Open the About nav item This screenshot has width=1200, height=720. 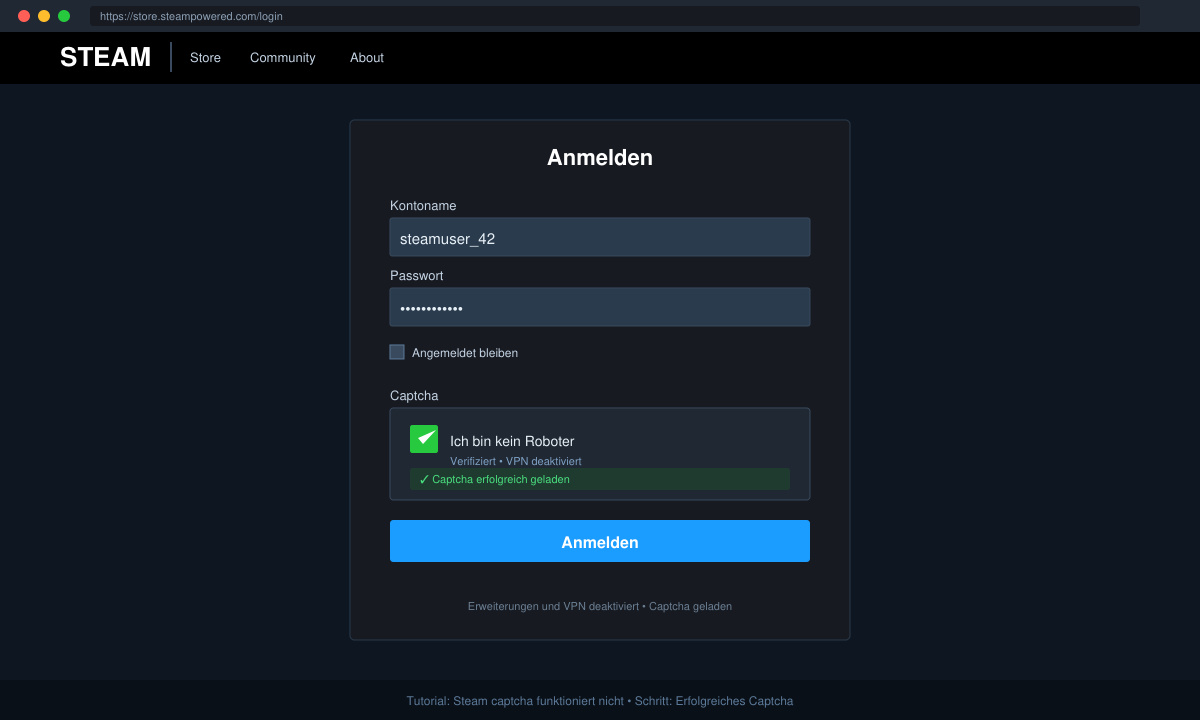click(367, 58)
